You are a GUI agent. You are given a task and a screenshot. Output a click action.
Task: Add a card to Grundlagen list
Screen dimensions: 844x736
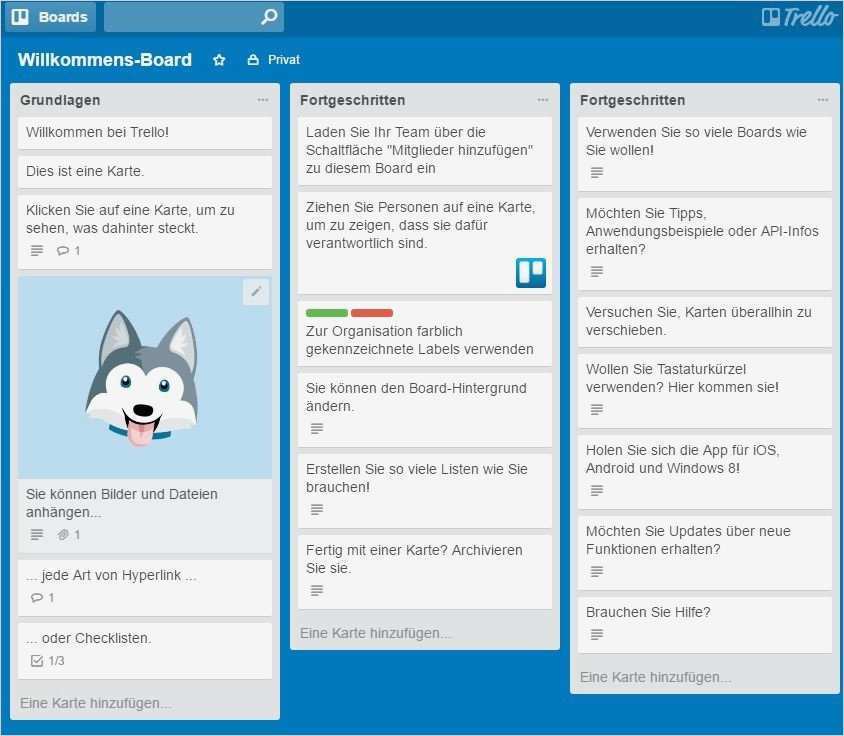[95, 703]
